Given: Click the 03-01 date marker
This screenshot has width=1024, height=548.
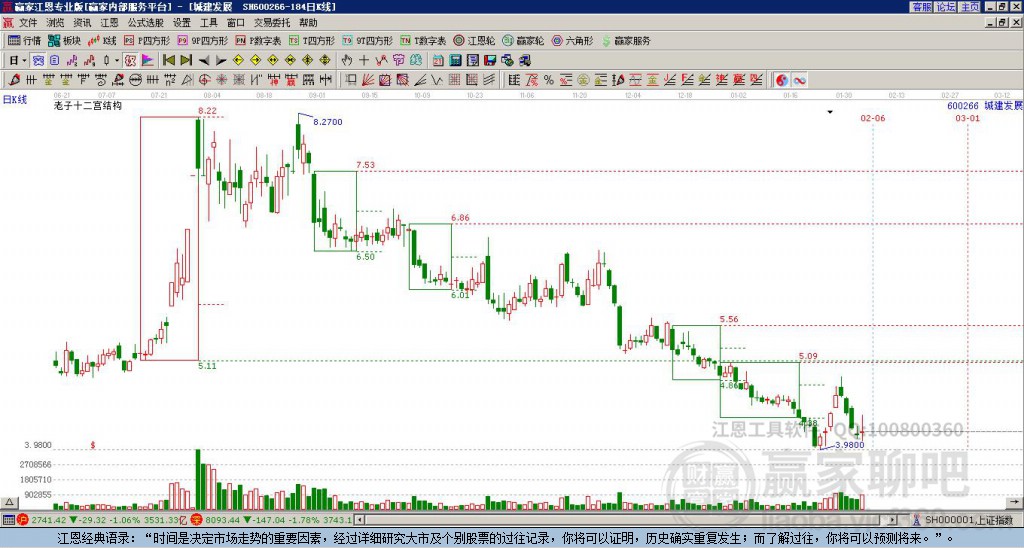Looking at the screenshot, I should 967,118.
